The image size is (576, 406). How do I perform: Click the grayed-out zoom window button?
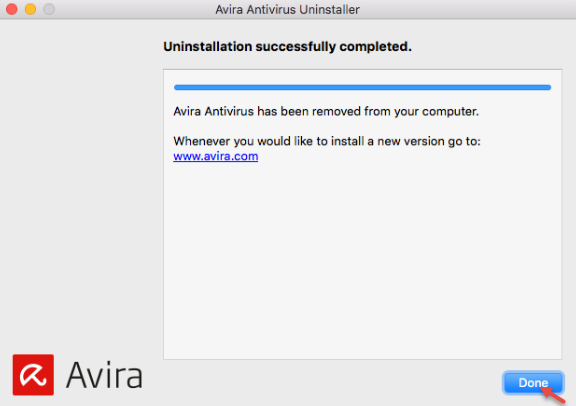point(49,9)
